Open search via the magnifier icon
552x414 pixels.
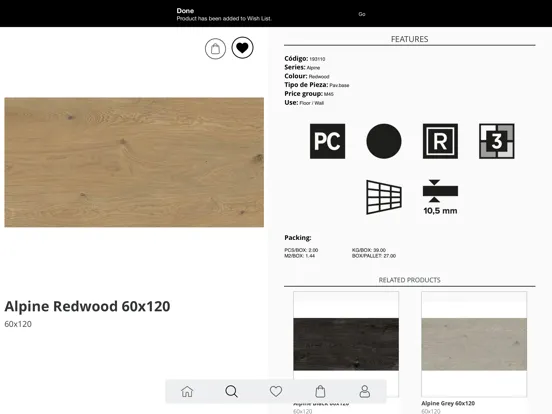coord(231,391)
